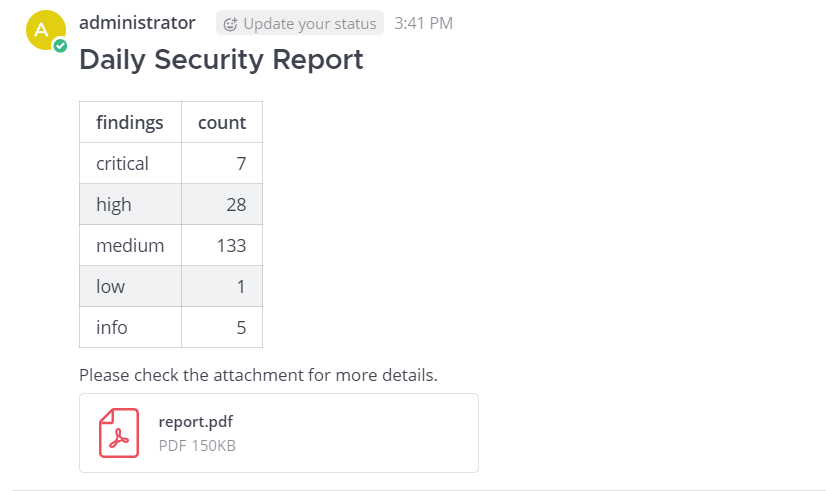This screenshot has width=826, height=491.
Task: Click the critical count value 7
Action: (241, 163)
